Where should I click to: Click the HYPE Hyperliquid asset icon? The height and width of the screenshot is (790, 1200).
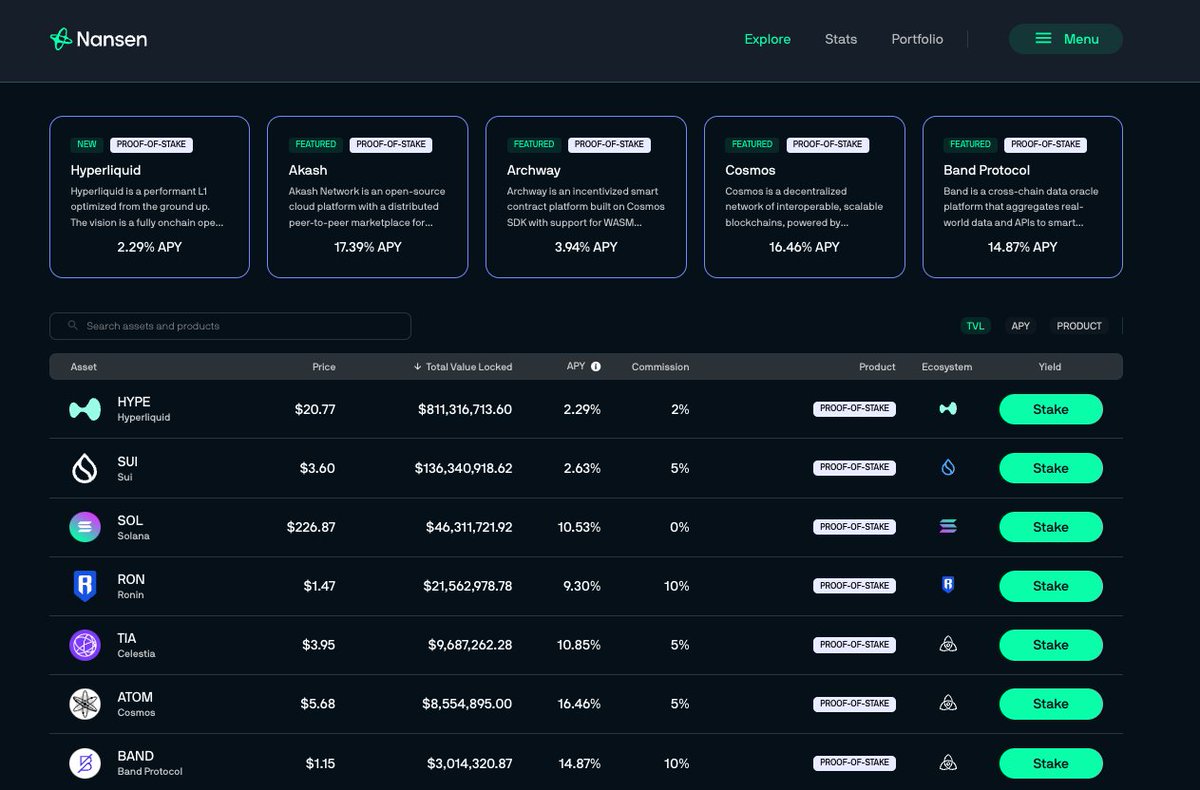pyautogui.click(x=84, y=409)
